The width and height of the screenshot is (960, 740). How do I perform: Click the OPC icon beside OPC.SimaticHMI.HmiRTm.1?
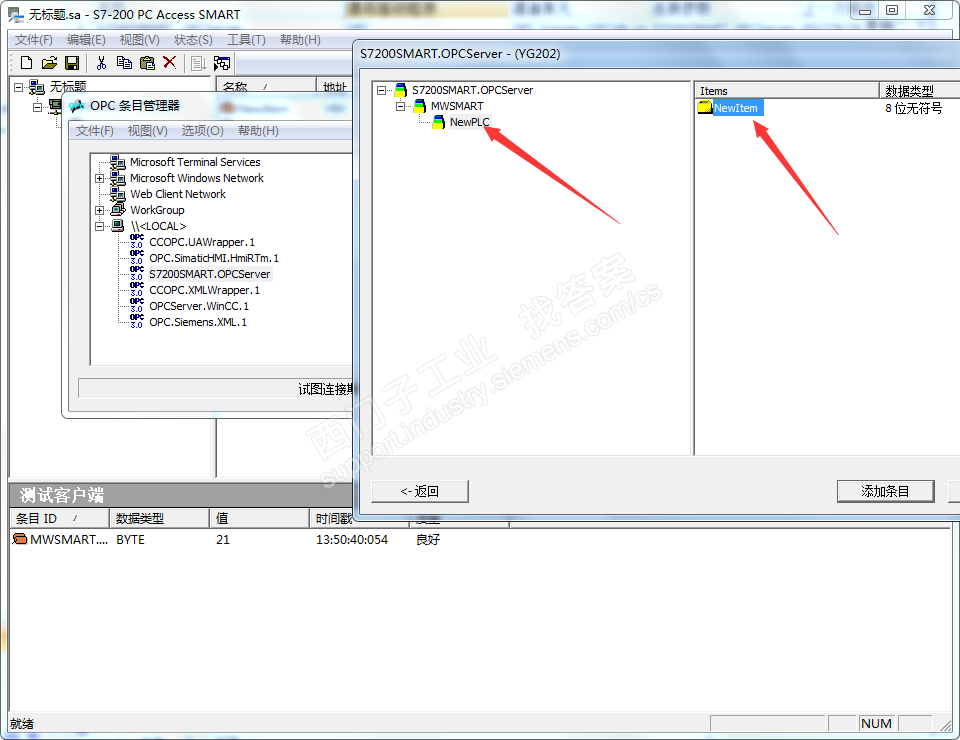click(x=137, y=257)
